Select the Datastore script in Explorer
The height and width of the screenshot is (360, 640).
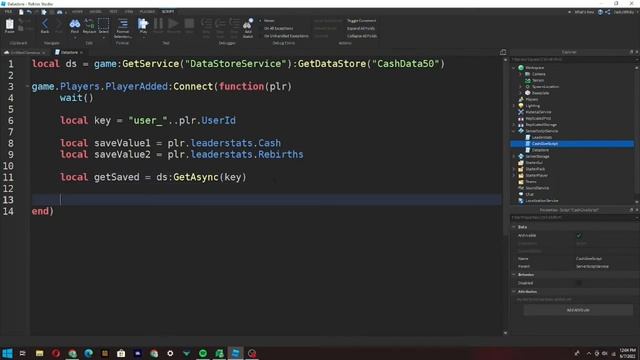537,150
